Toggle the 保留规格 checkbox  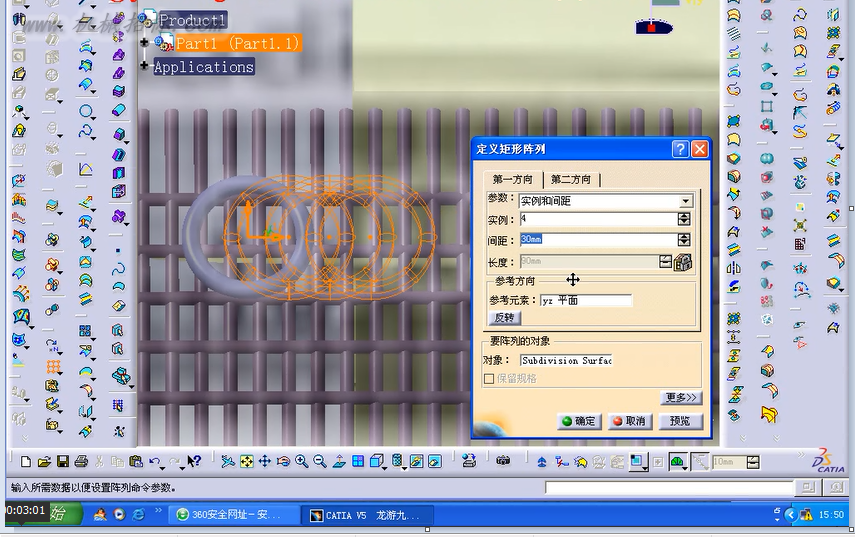[x=489, y=378]
